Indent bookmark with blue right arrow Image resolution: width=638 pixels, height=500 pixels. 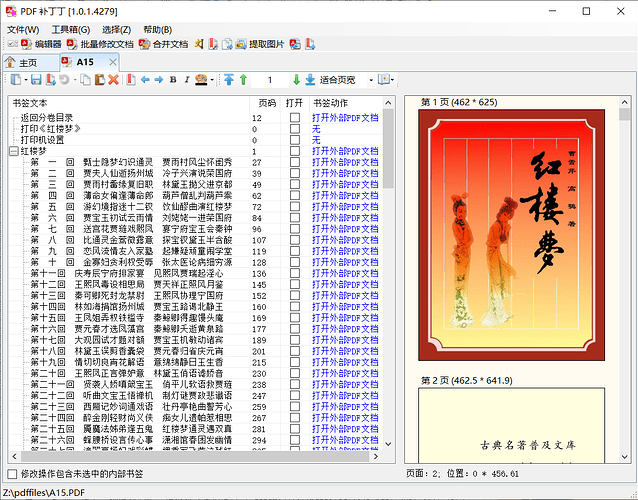(x=159, y=80)
